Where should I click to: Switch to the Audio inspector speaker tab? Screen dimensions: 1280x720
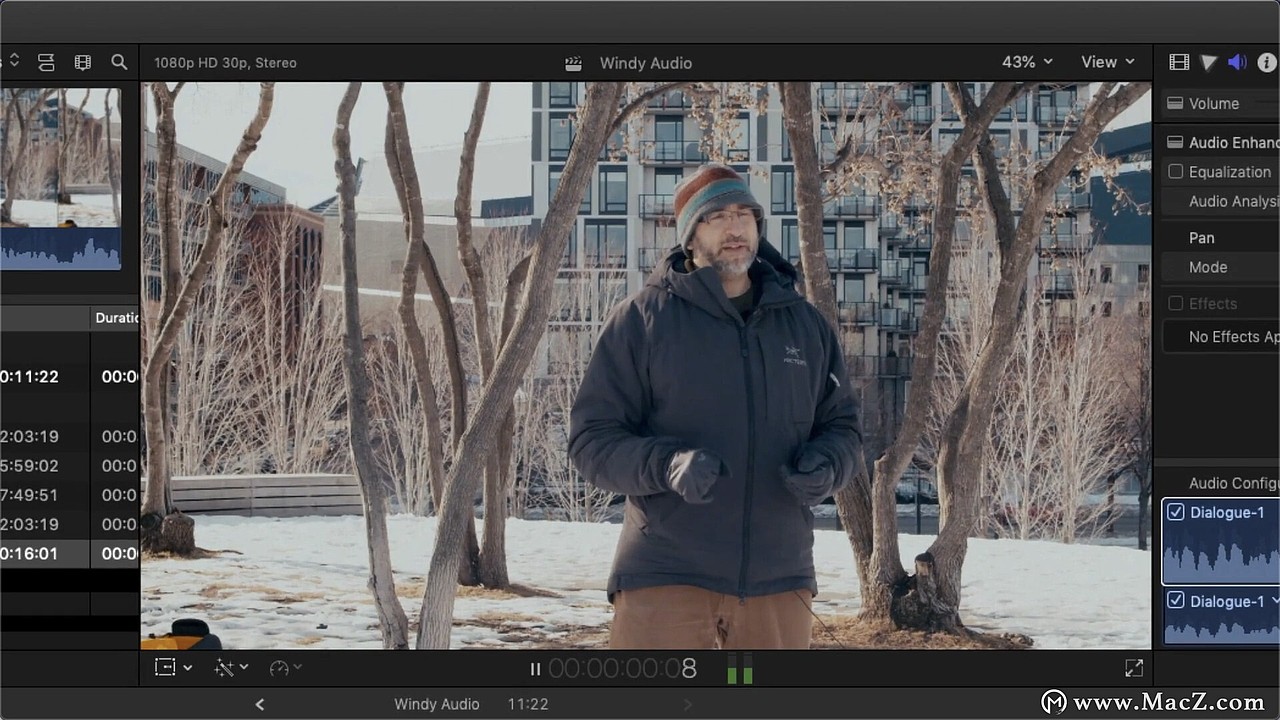click(1238, 62)
